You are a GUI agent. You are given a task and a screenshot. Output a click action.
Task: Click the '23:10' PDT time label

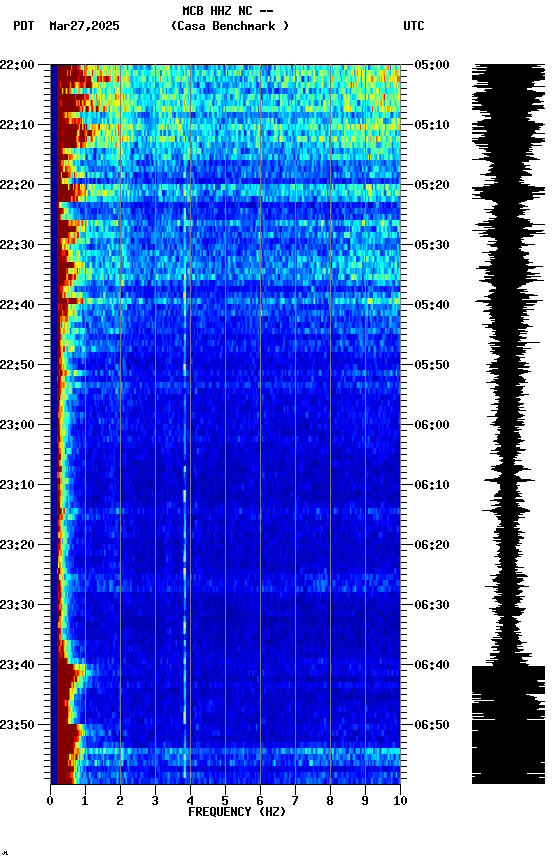tap(17, 485)
